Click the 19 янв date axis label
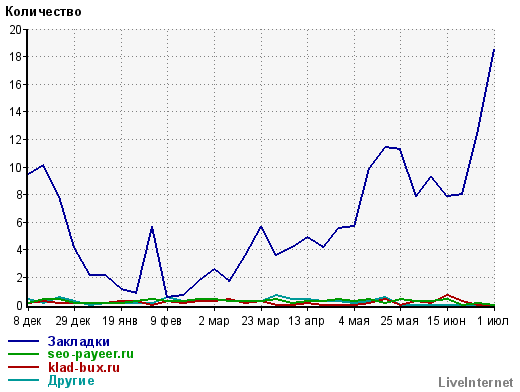520x392 pixels. (x=120, y=321)
